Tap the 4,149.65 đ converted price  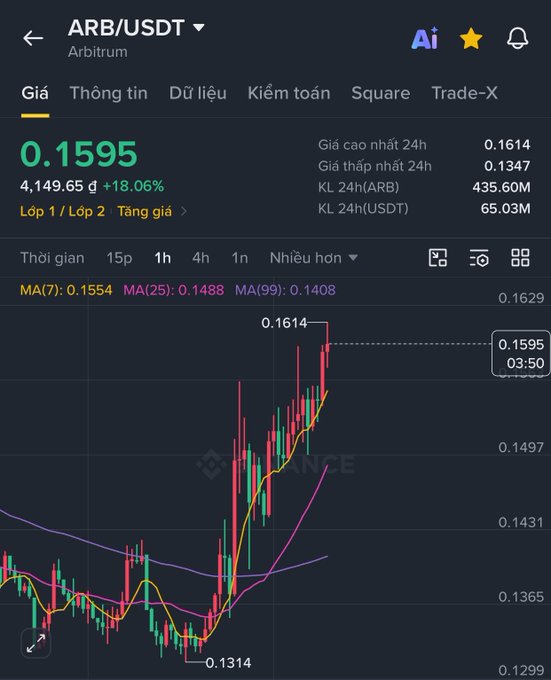59,186
